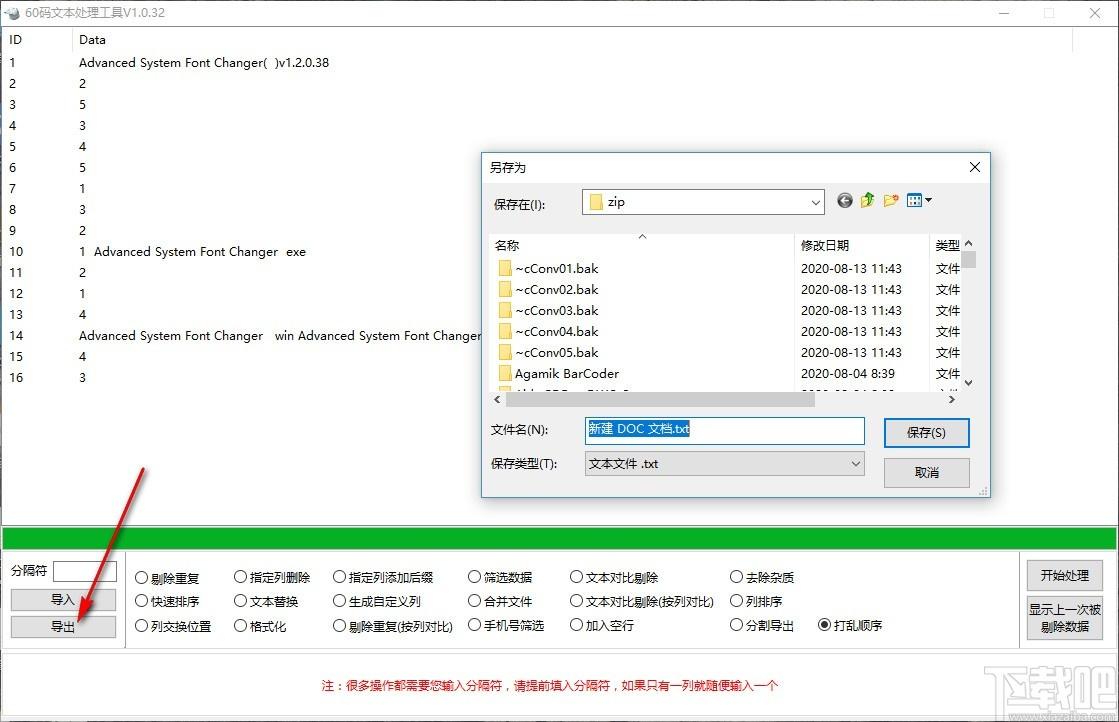Open the View menu icon in Save As dialog

(915, 200)
